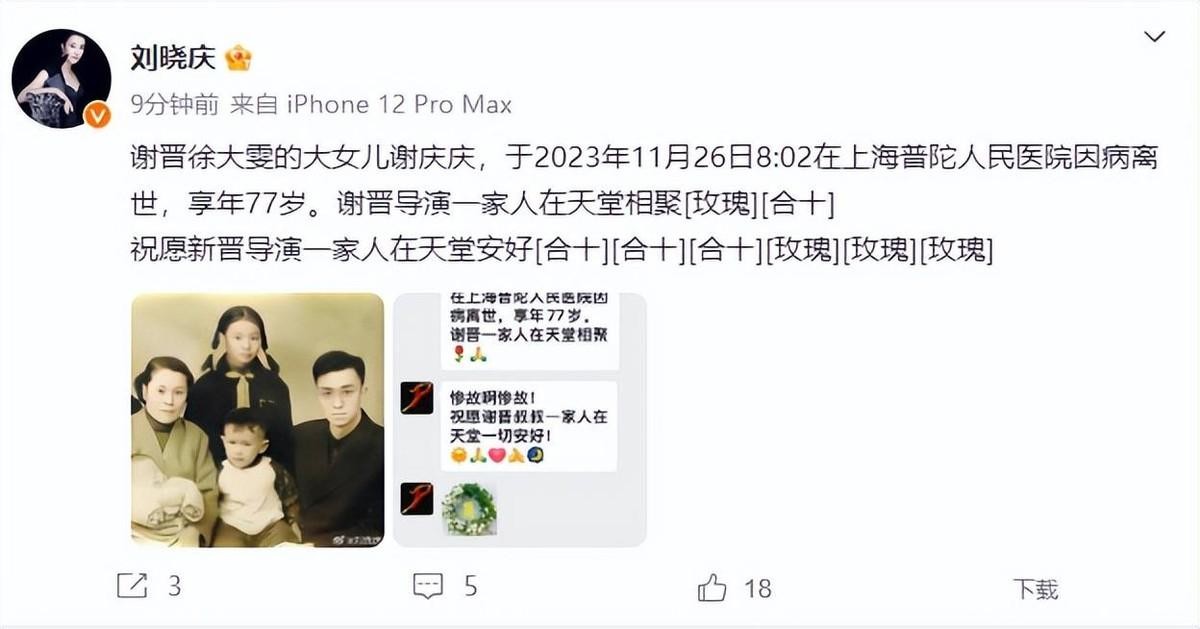The width and height of the screenshot is (1200, 629).
Task: Click the iPhone 12 Pro Max source
Action: (x=399, y=104)
